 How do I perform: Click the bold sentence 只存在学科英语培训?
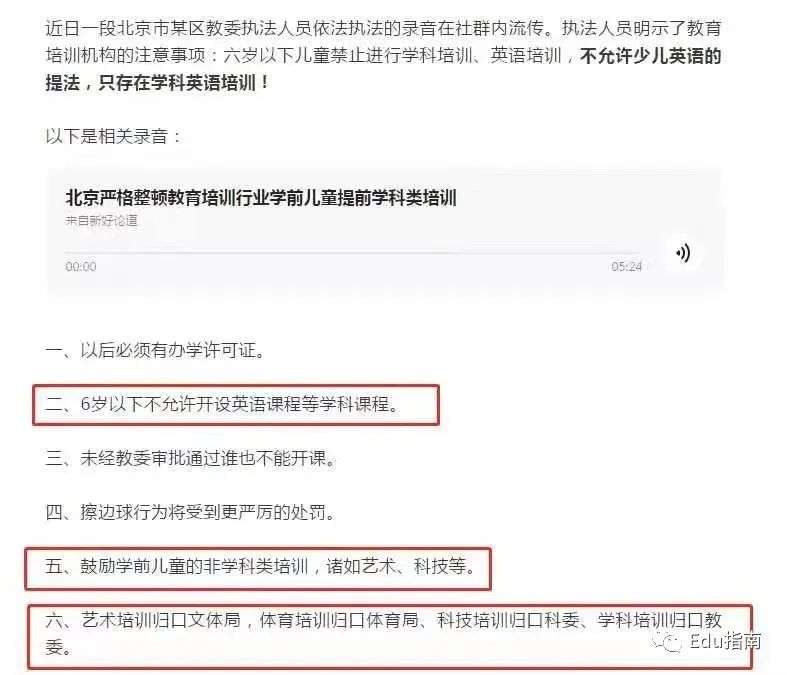pos(183,83)
